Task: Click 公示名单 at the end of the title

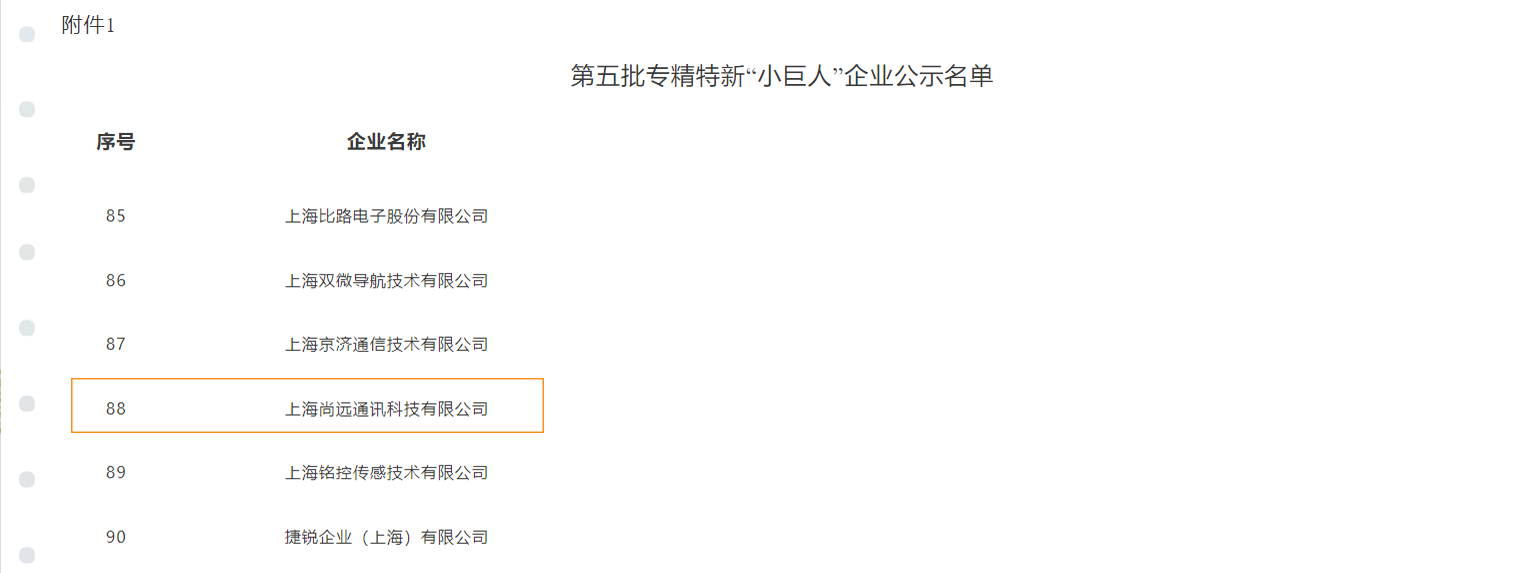Action: click(944, 76)
